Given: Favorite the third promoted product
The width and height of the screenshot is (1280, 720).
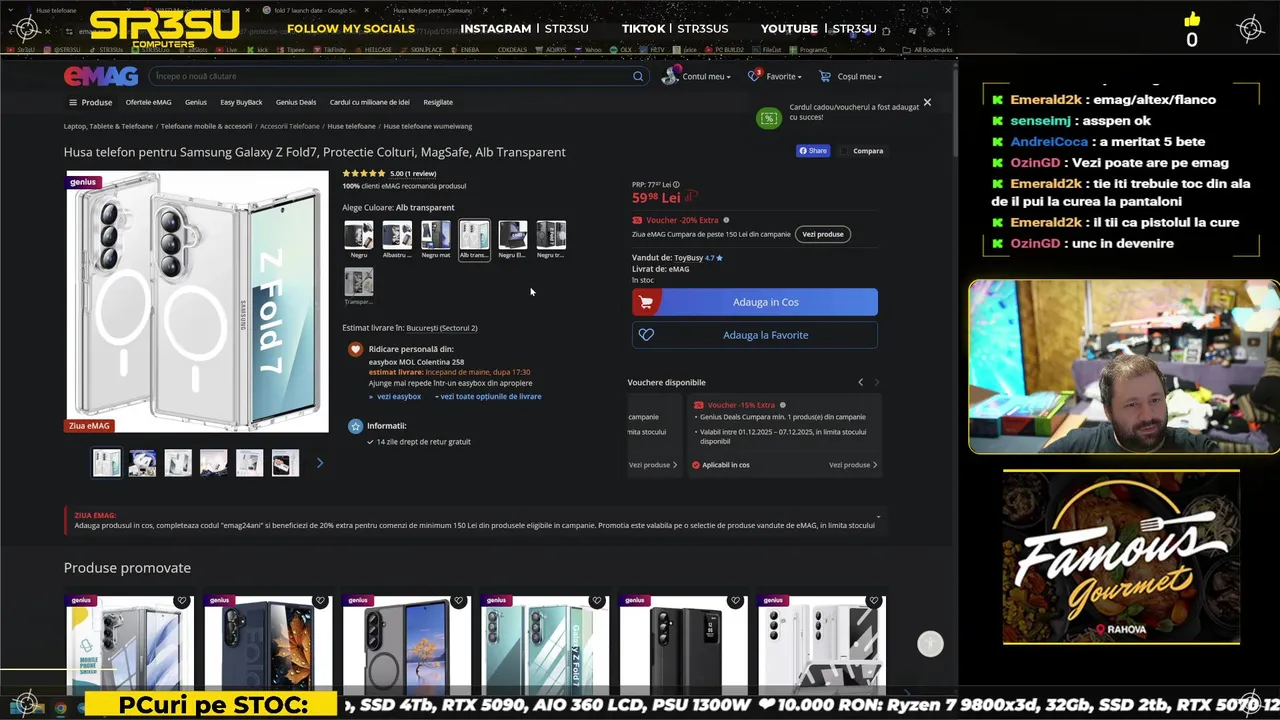Looking at the screenshot, I should point(458,601).
